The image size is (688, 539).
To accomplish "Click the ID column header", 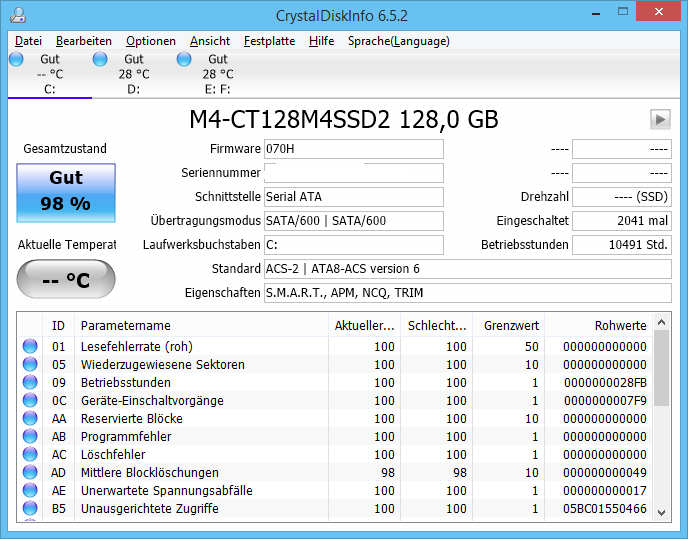I will [x=58, y=325].
